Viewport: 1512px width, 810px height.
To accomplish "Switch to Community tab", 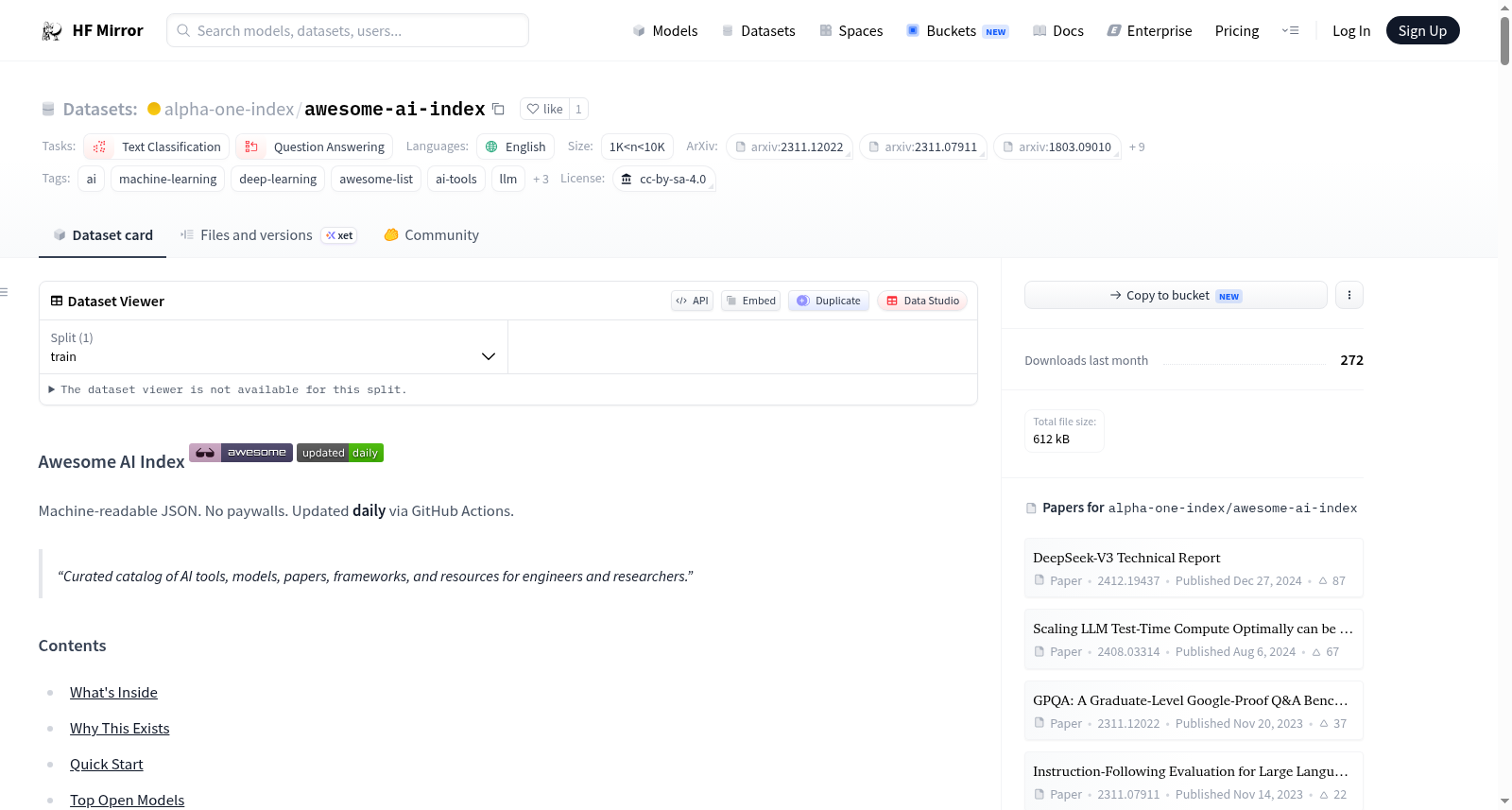I will point(431,235).
